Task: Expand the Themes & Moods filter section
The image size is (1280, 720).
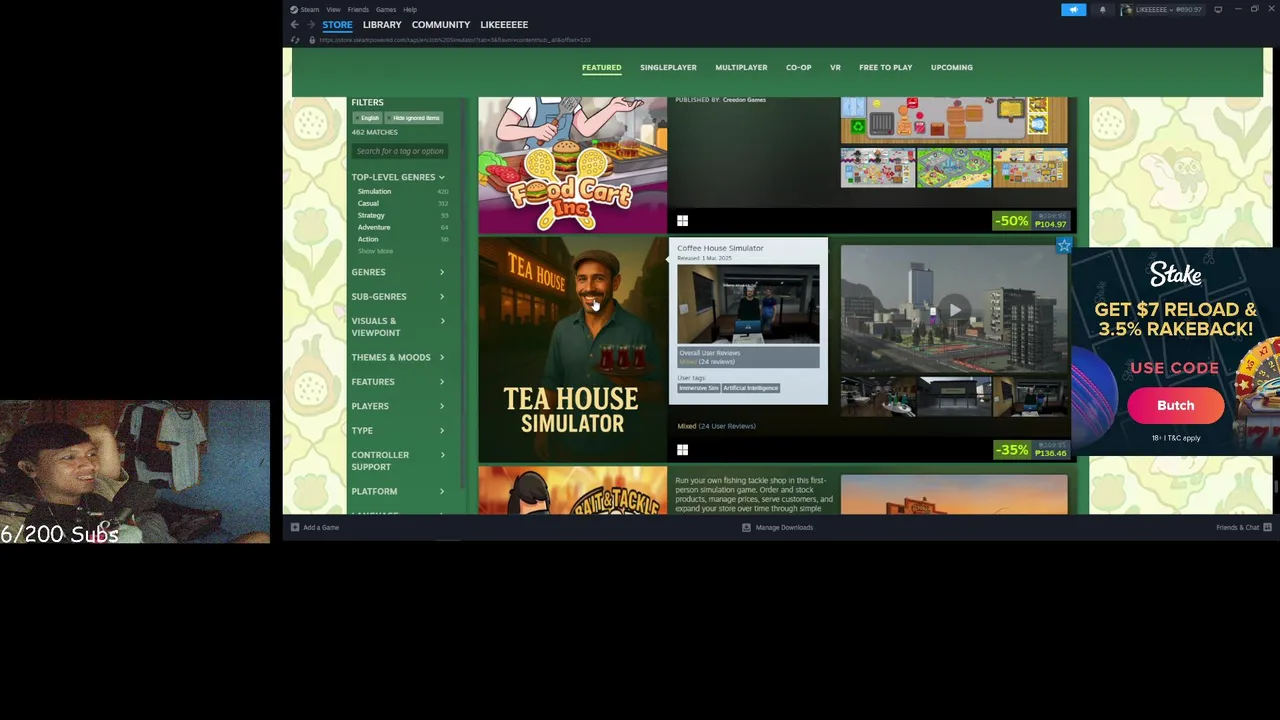Action: (x=398, y=357)
